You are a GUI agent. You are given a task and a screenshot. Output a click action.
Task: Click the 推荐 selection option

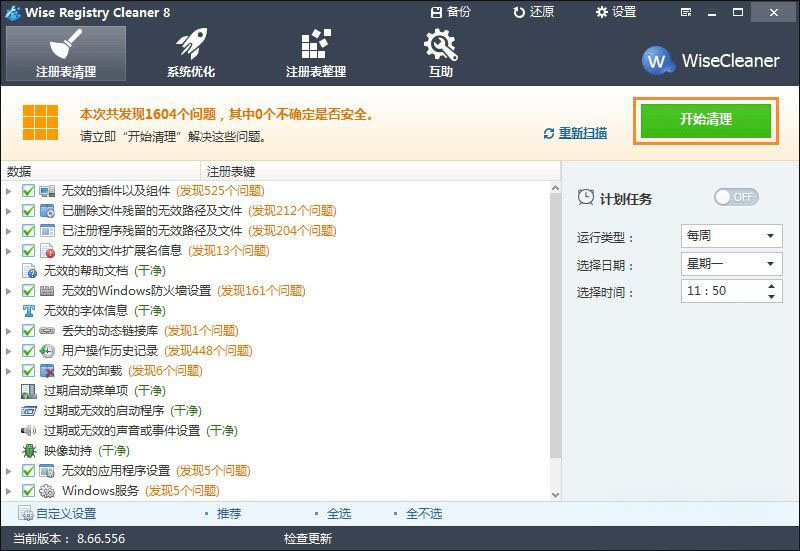[x=229, y=513]
